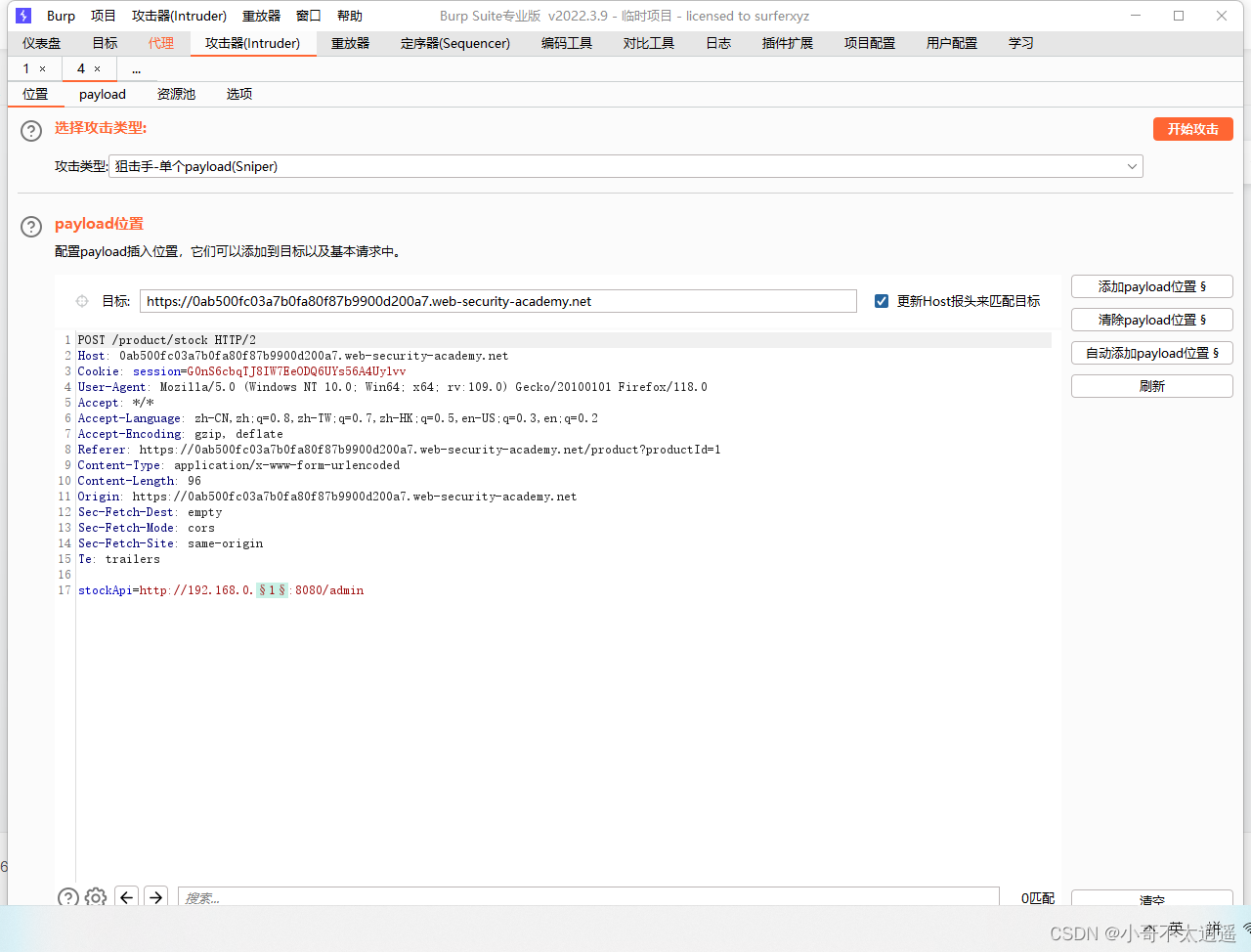The image size is (1251, 952).
Task: Click the Cookie session value
Action: point(296,371)
